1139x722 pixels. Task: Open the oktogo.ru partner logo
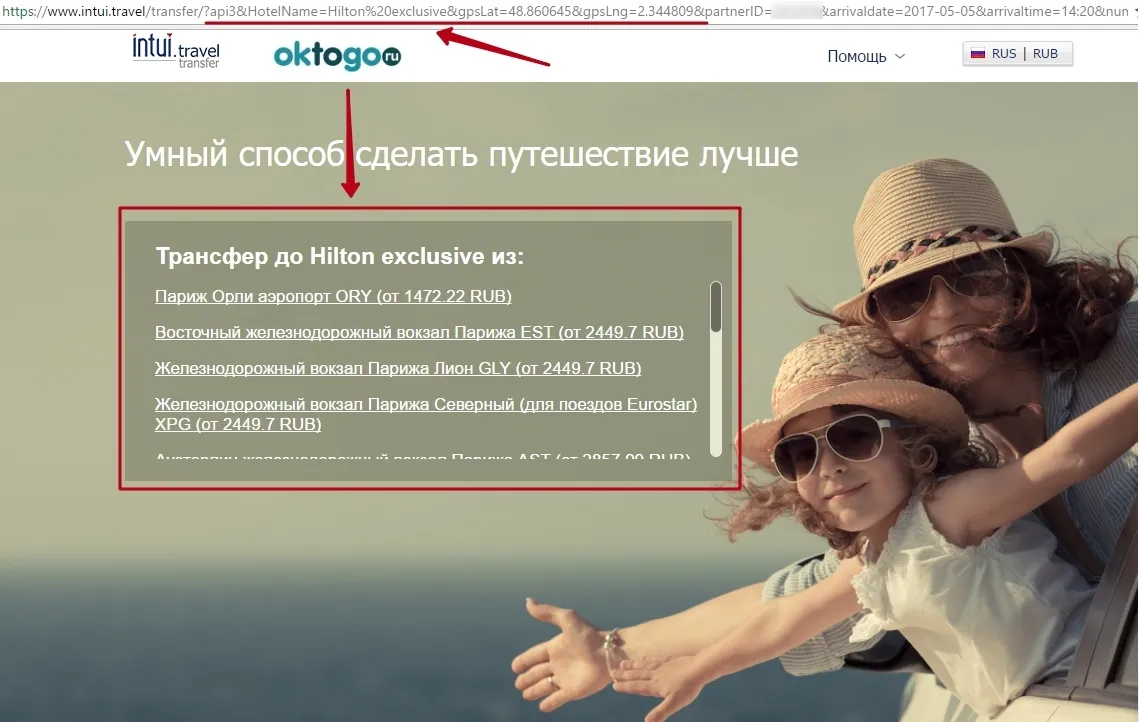click(337, 57)
